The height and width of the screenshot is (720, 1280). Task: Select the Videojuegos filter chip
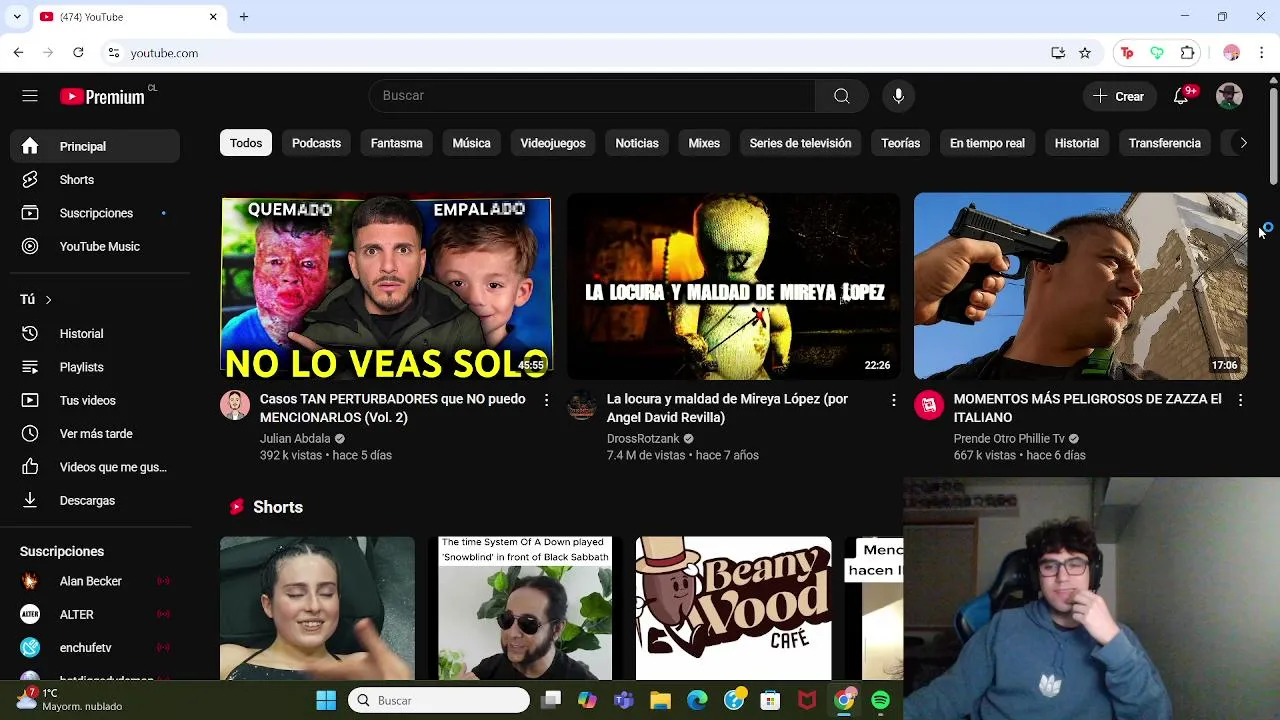click(x=553, y=143)
